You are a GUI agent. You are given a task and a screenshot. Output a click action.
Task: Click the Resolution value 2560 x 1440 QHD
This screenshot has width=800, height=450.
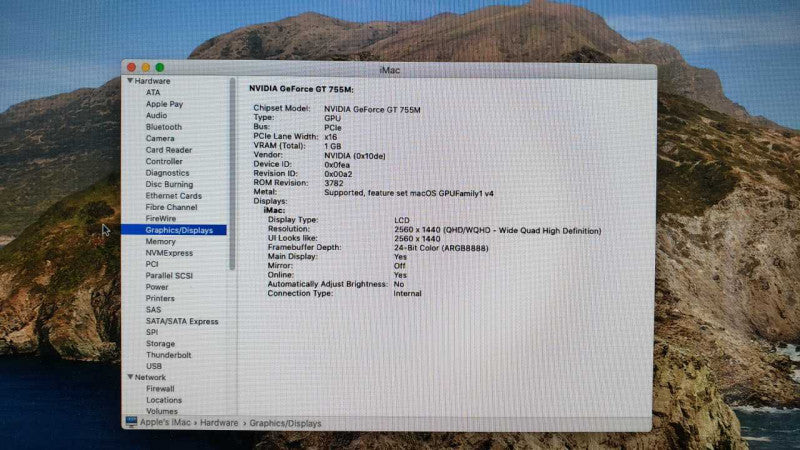click(x=497, y=231)
